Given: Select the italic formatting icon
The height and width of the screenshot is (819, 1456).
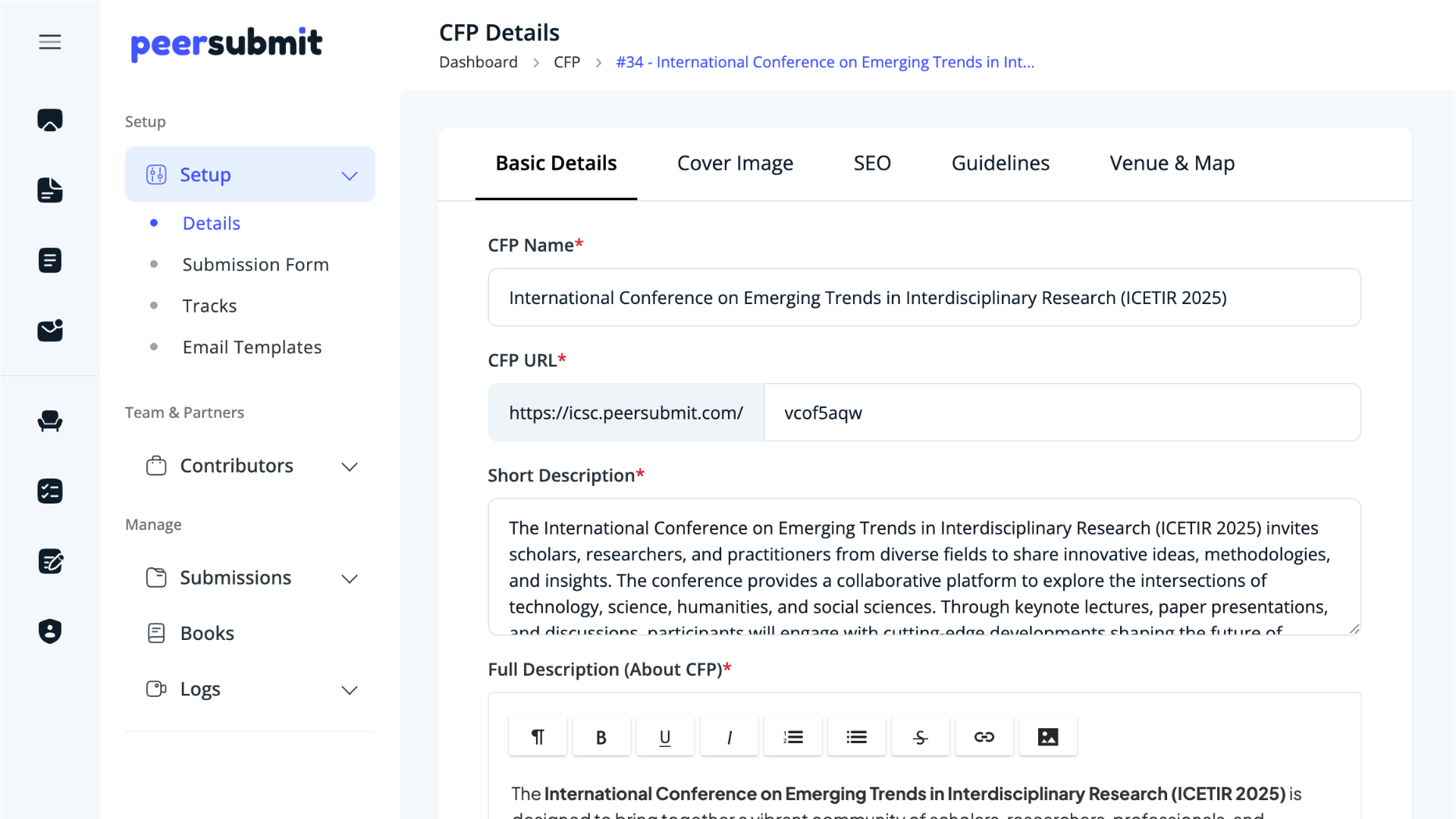Looking at the screenshot, I should tap(728, 736).
